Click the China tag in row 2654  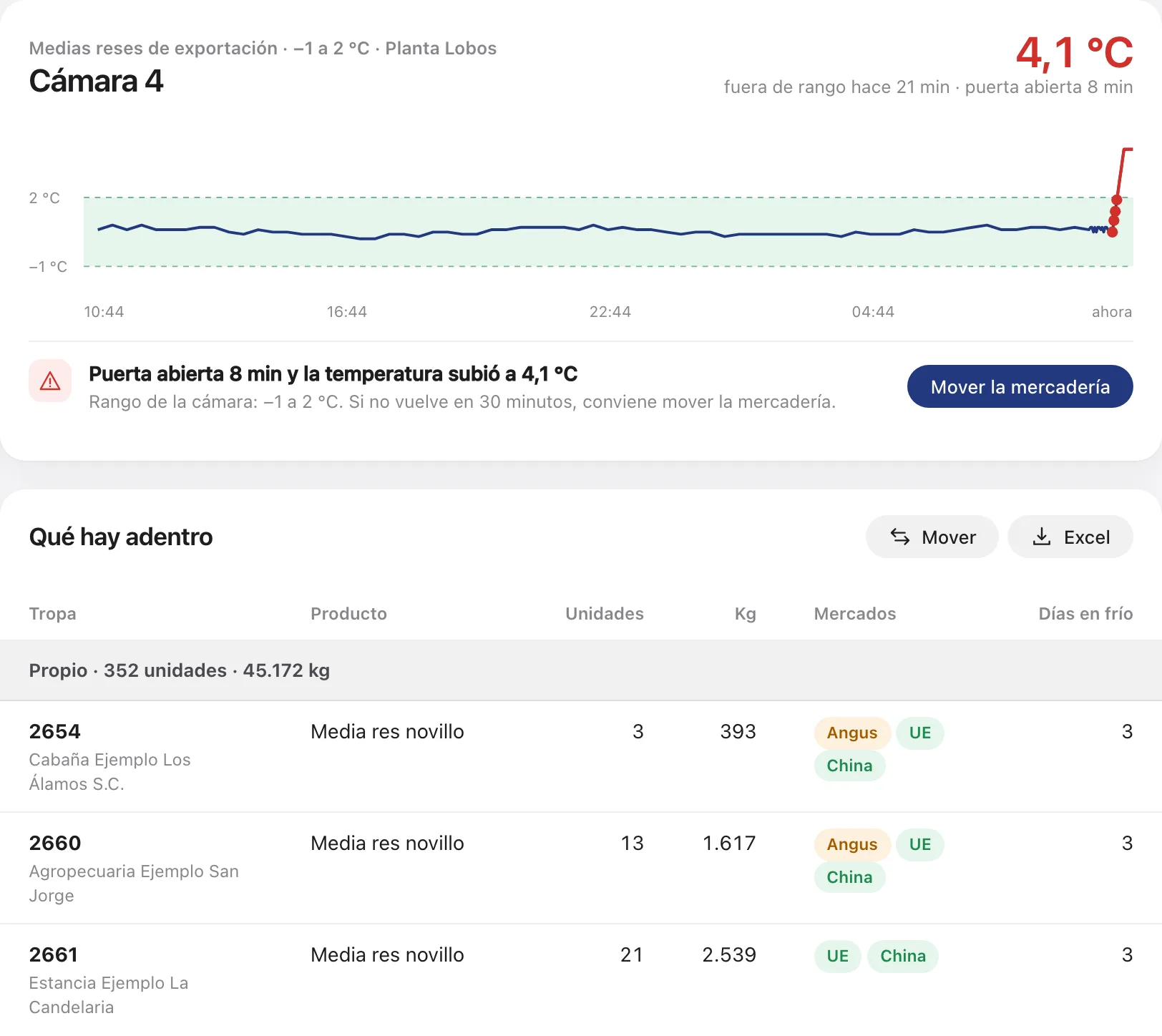pos(850,766)
